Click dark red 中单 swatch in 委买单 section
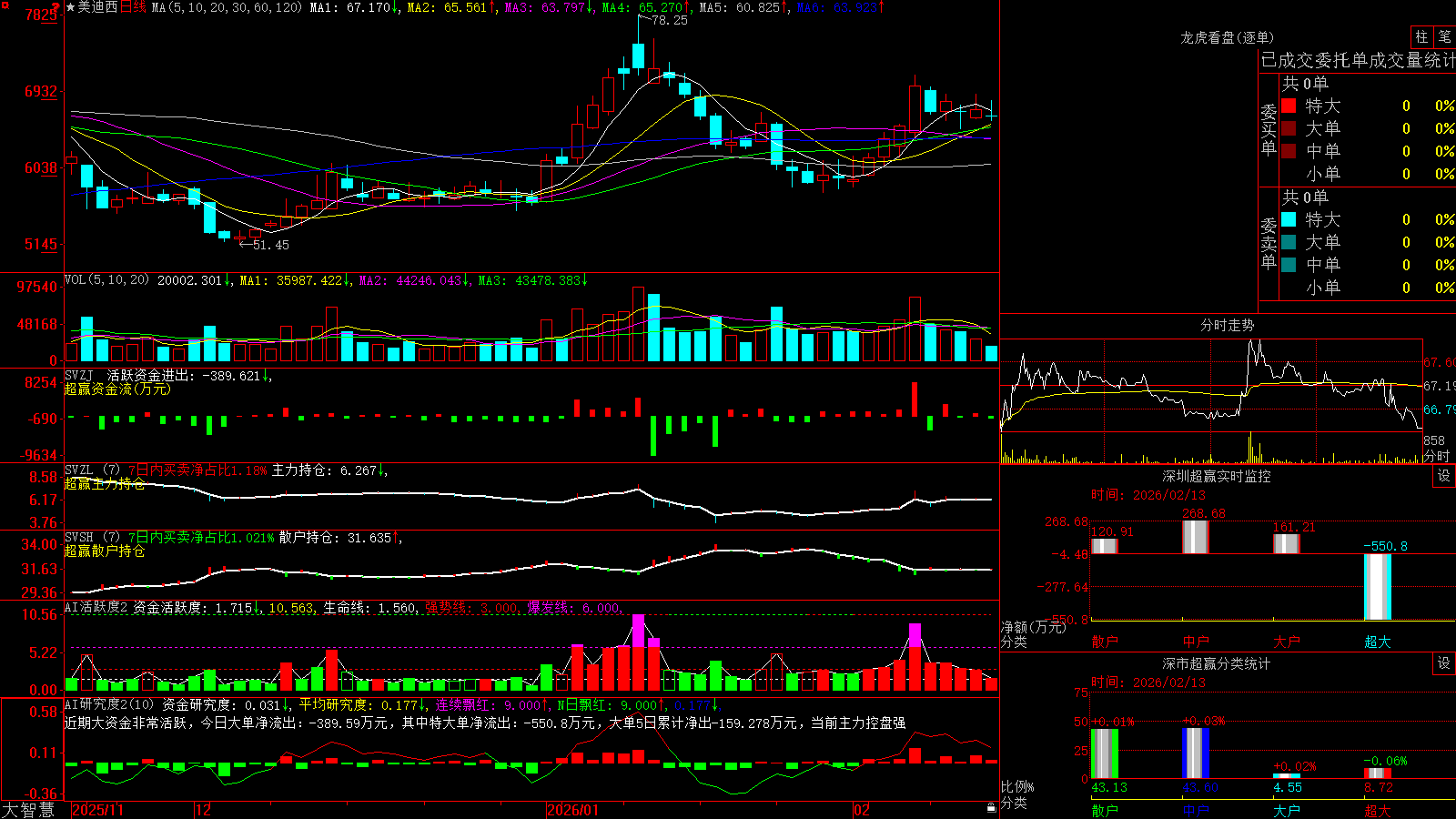The image size is (1456, 819). coord(1289,151)
